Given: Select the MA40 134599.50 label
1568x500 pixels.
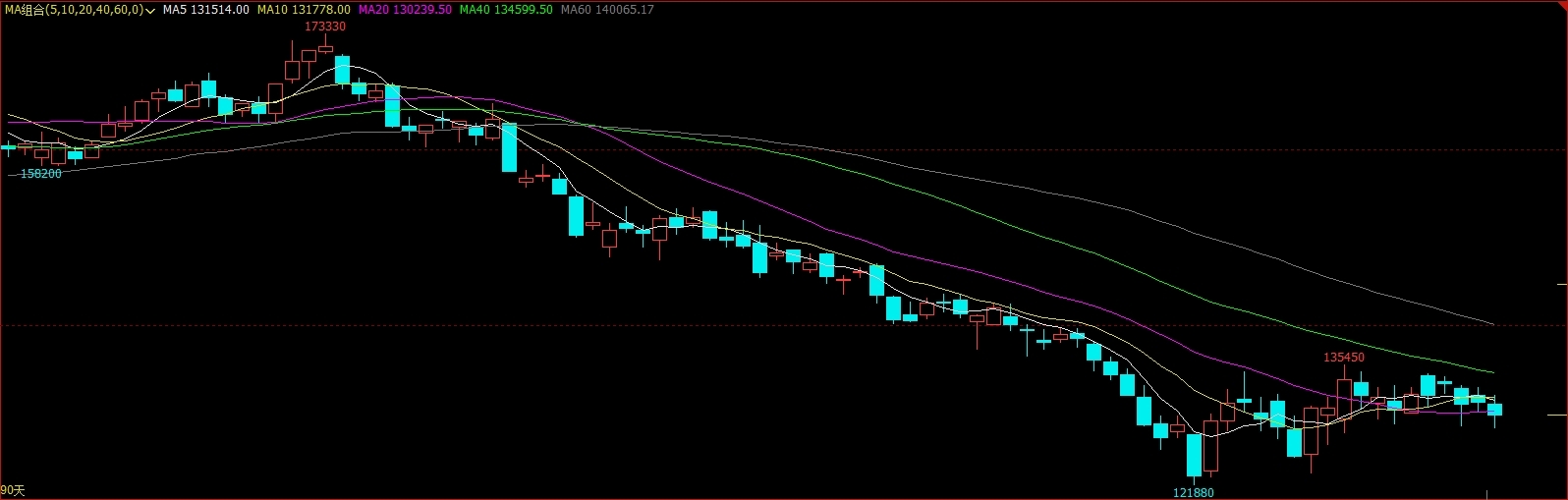Looking at the screenshot, I should pos(506,10).
